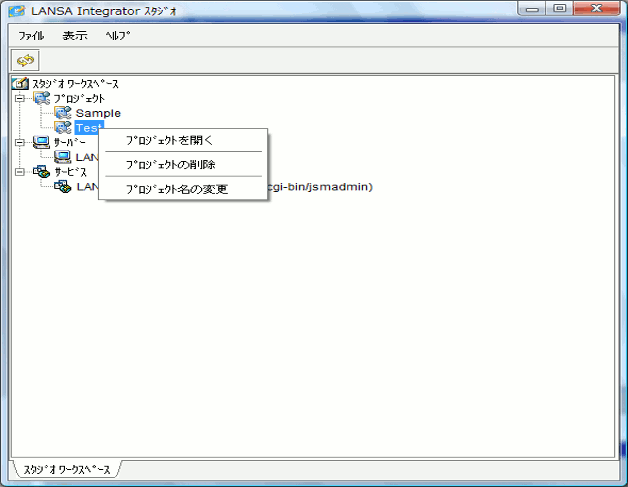Screen dimensions: 628x487
Task: Select the サーバー tree label
Action: 70,142
